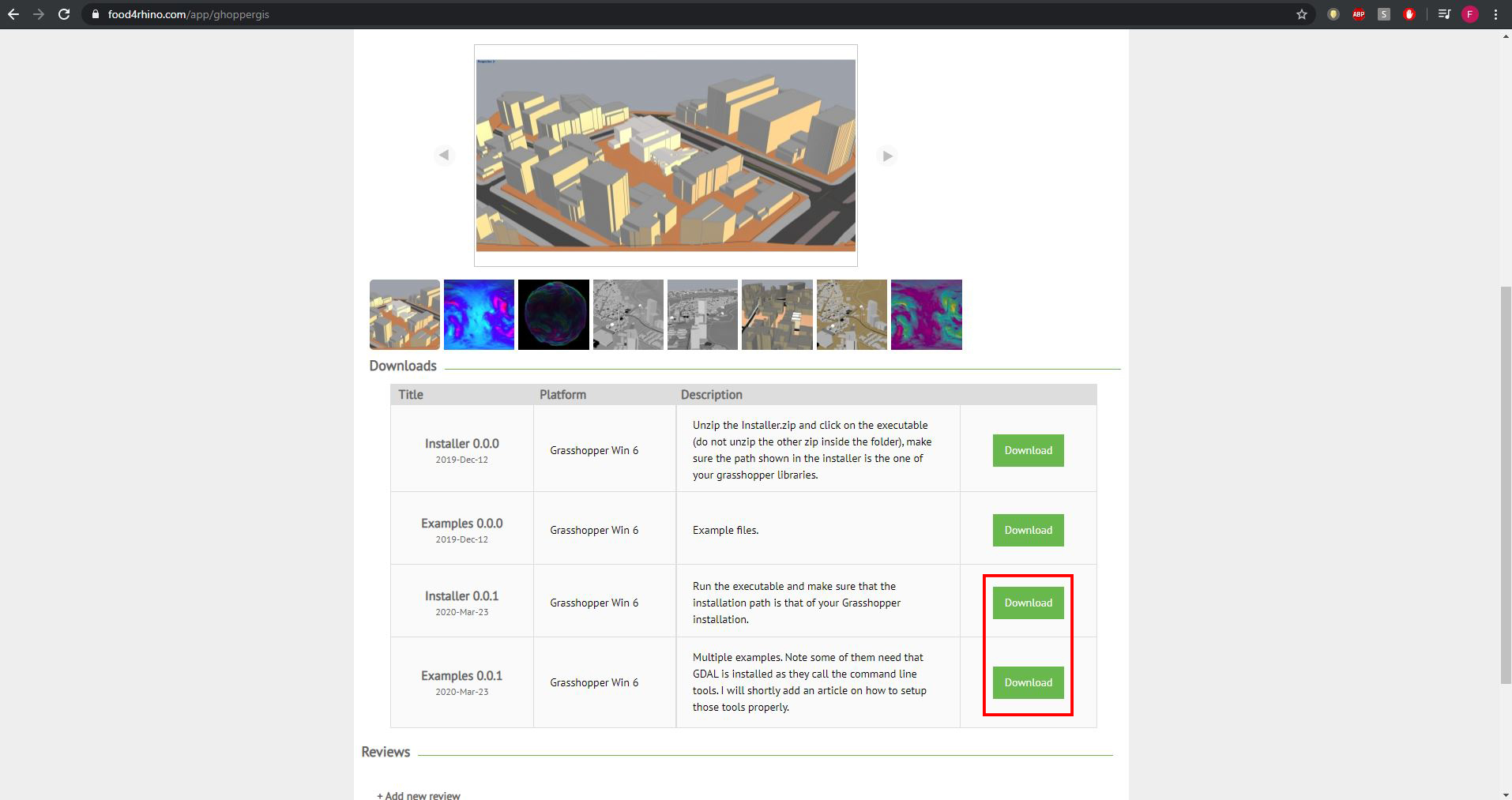Screen dimensions: 1512x800
Task: Open the pink F profile avatar
Action: (1470, 14)
